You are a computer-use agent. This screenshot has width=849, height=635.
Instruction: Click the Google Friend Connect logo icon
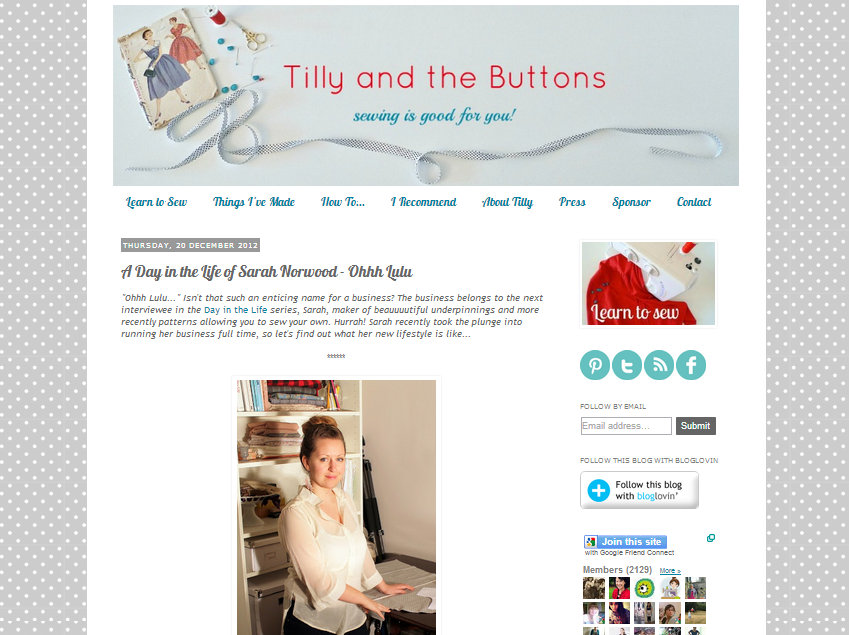click(x=591, y=541)
